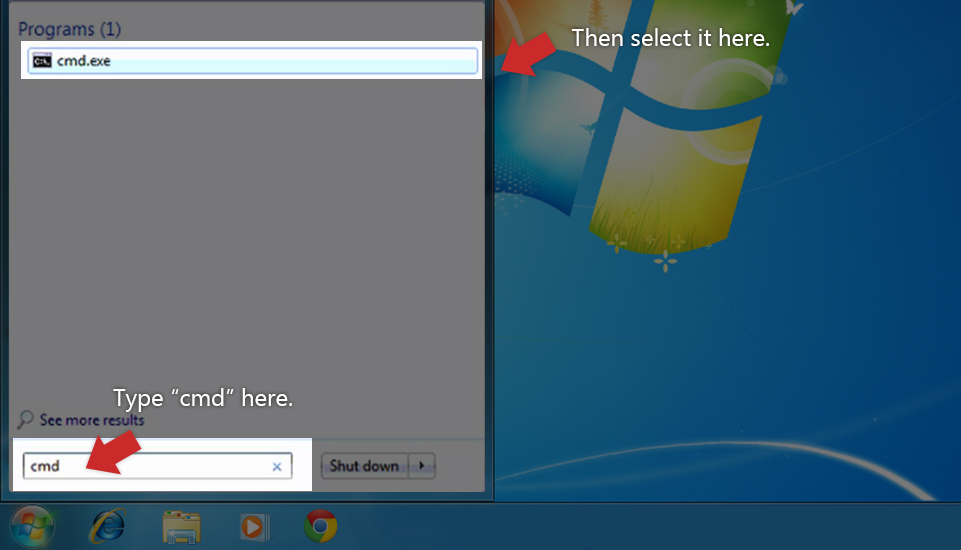Expand the Shut down options arrow

[422, 466]
